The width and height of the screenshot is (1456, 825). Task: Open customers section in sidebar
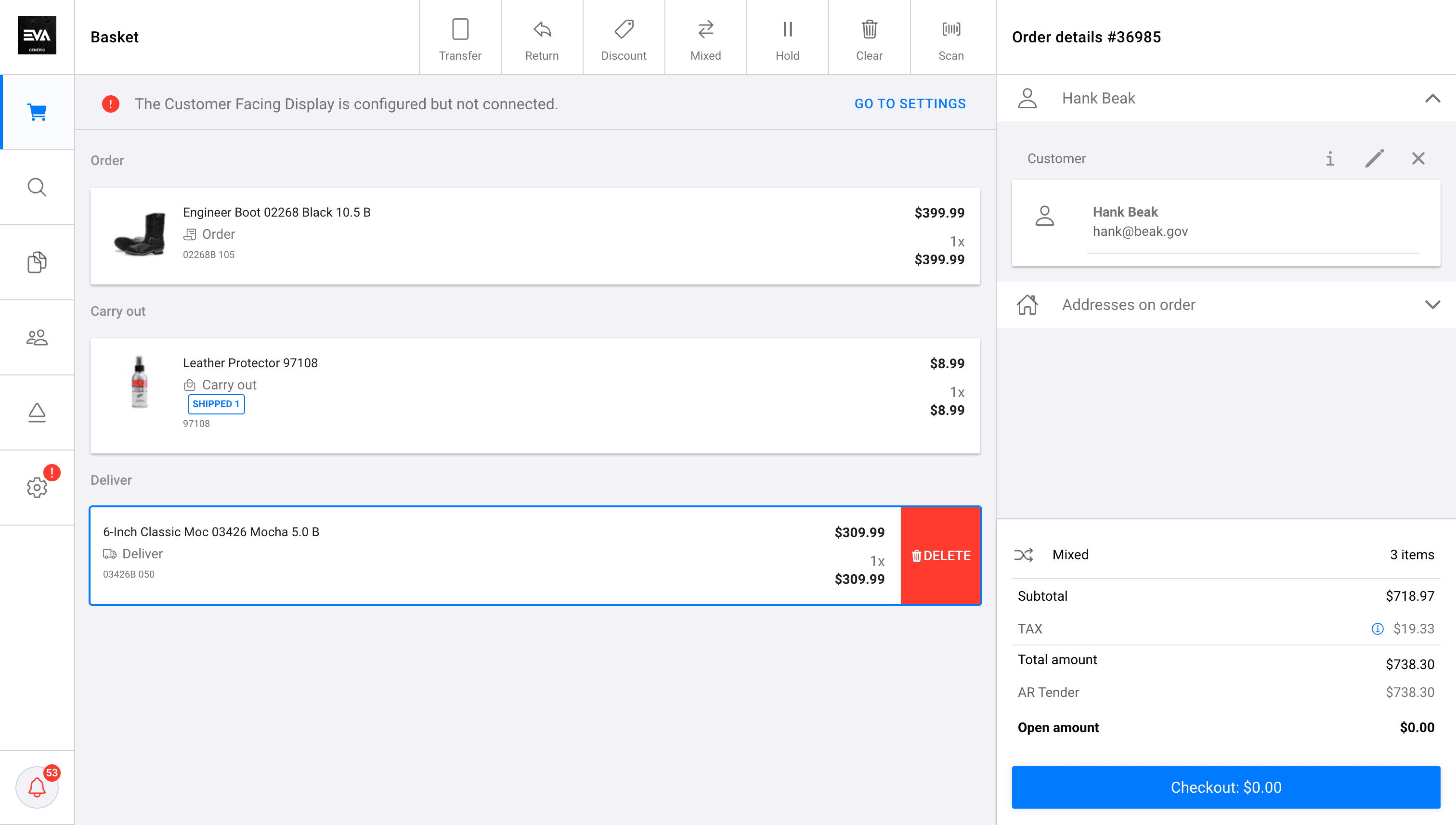(37, 337)
